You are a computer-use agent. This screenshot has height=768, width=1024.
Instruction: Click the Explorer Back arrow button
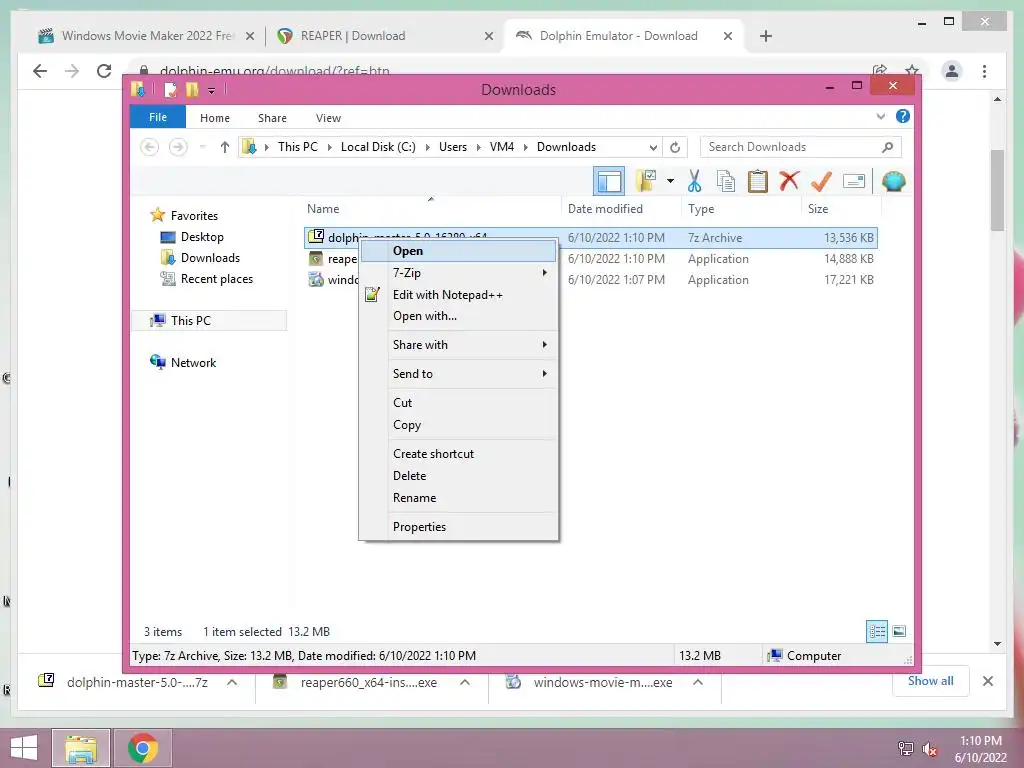pos(150,147)
